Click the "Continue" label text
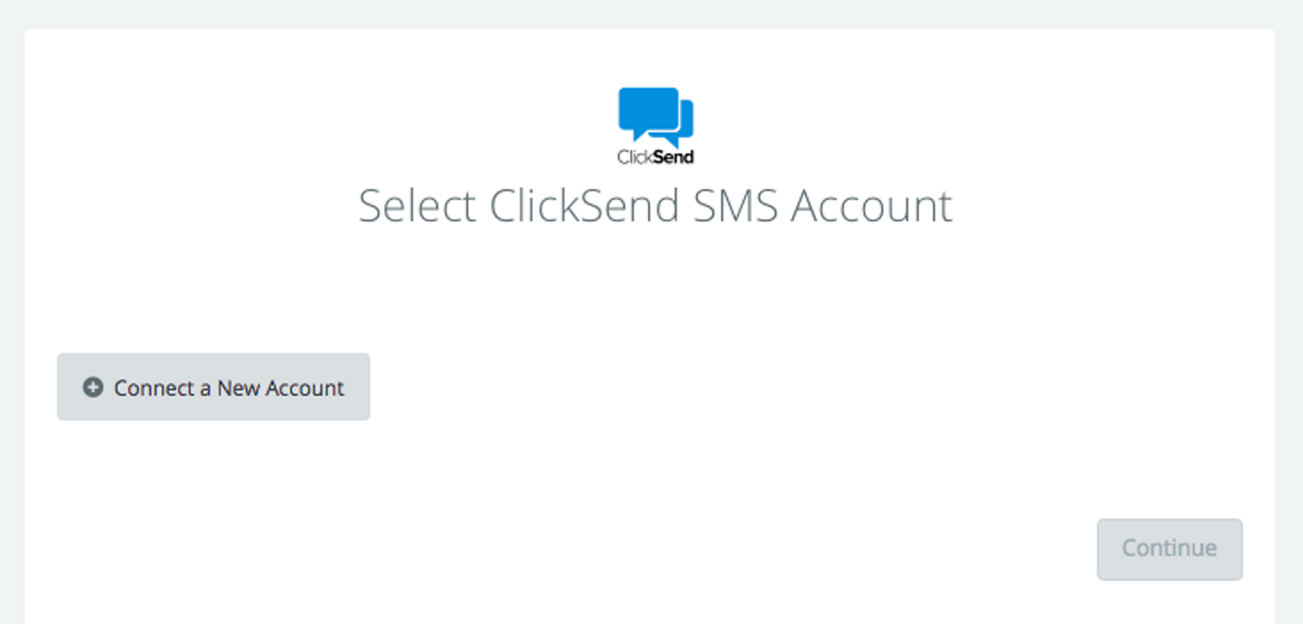Image resolution: width=1303 pixels, height=624 pixels. click(x=1169, y=548)
